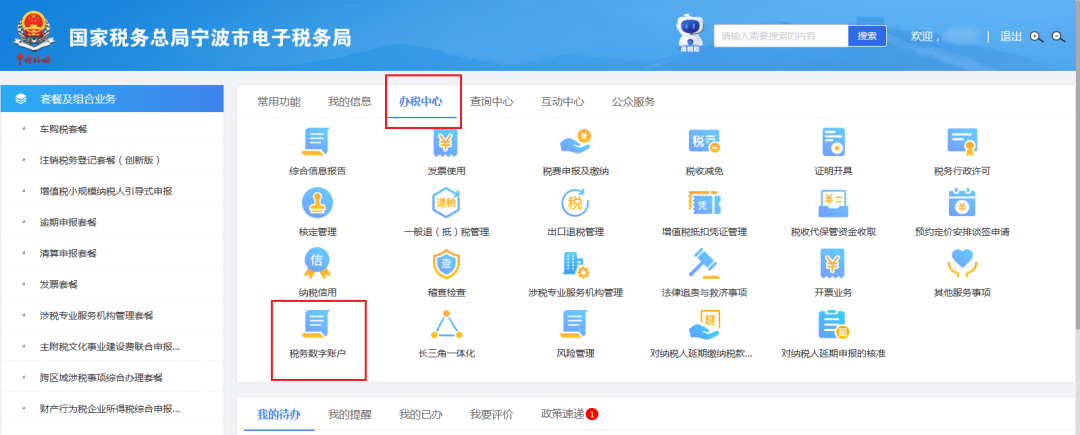Viewport: 1080px width, 435px height.
Task: Open 开票业务 icon
Action: point(833,264)
